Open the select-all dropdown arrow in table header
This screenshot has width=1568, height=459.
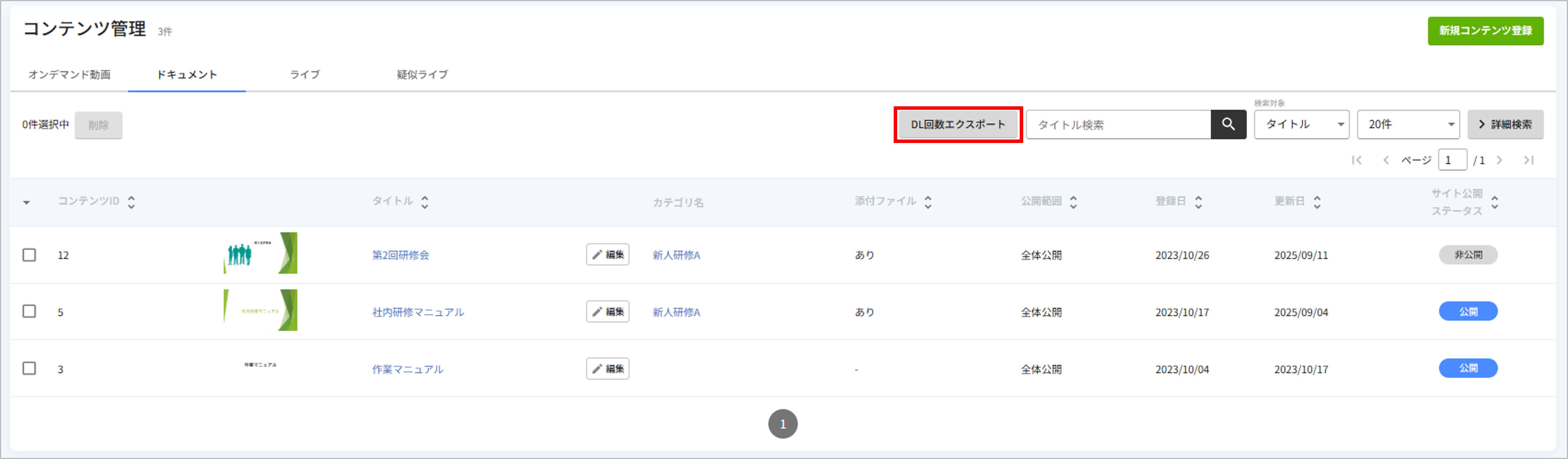[26, 202]
